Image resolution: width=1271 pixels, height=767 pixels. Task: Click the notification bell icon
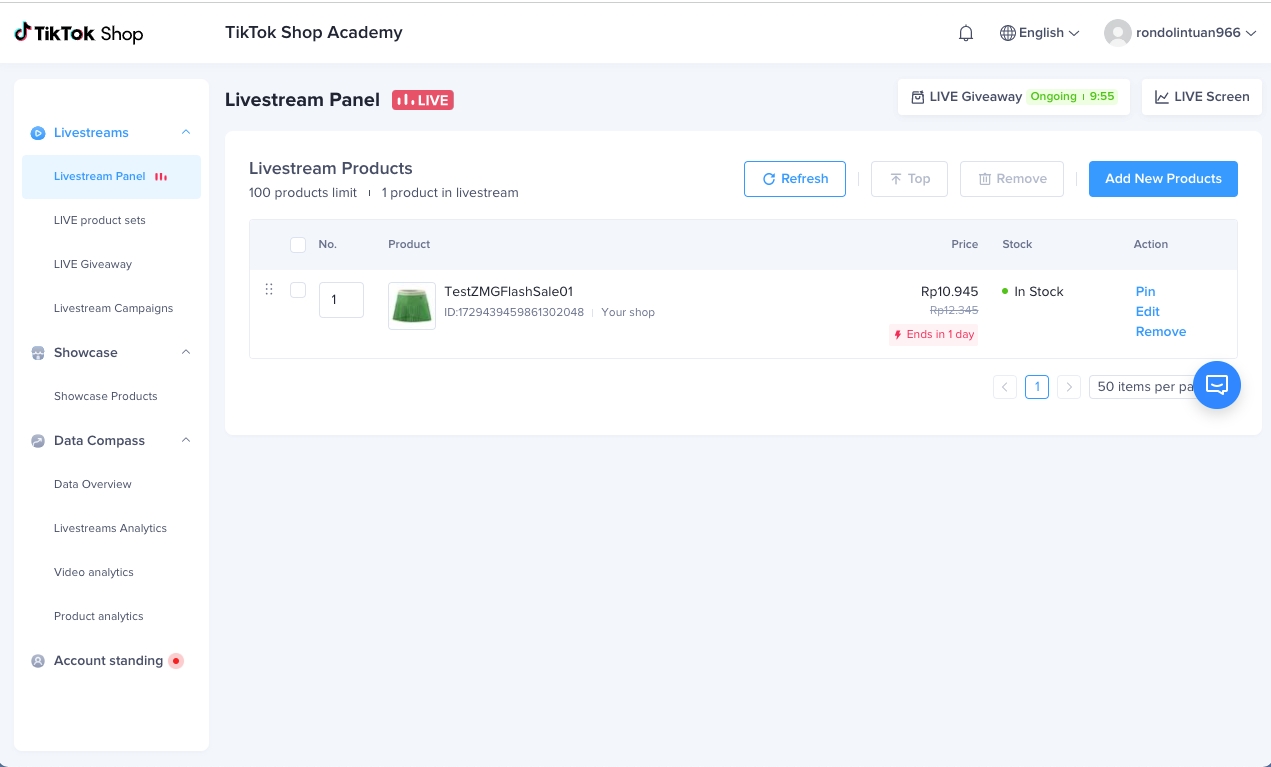[x=966, y=33]
